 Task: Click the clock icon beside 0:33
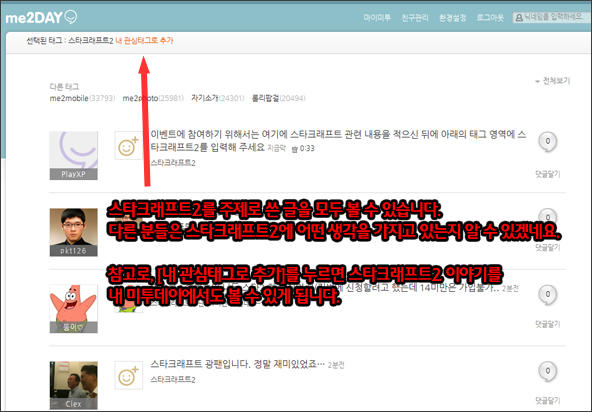(295, 149)
